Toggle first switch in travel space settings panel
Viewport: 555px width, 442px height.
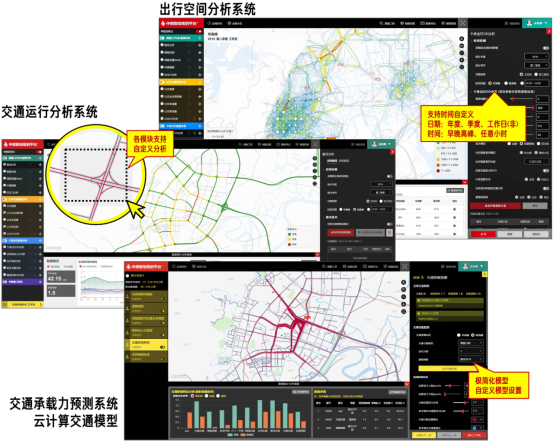point(546,48)
